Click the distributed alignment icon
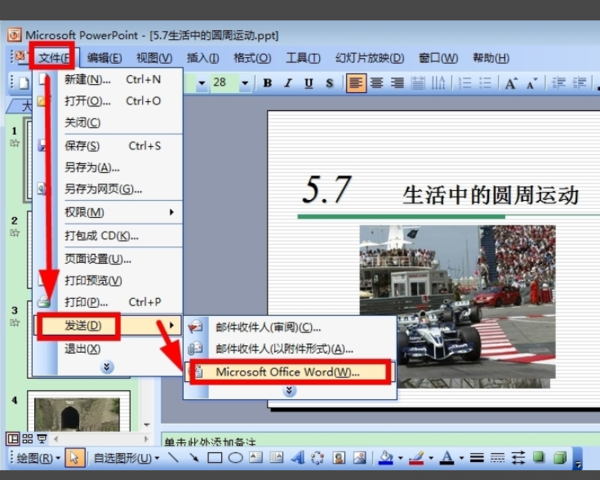Image resolution: width=600 pixels, height=480 pixels. pos(418,83)
